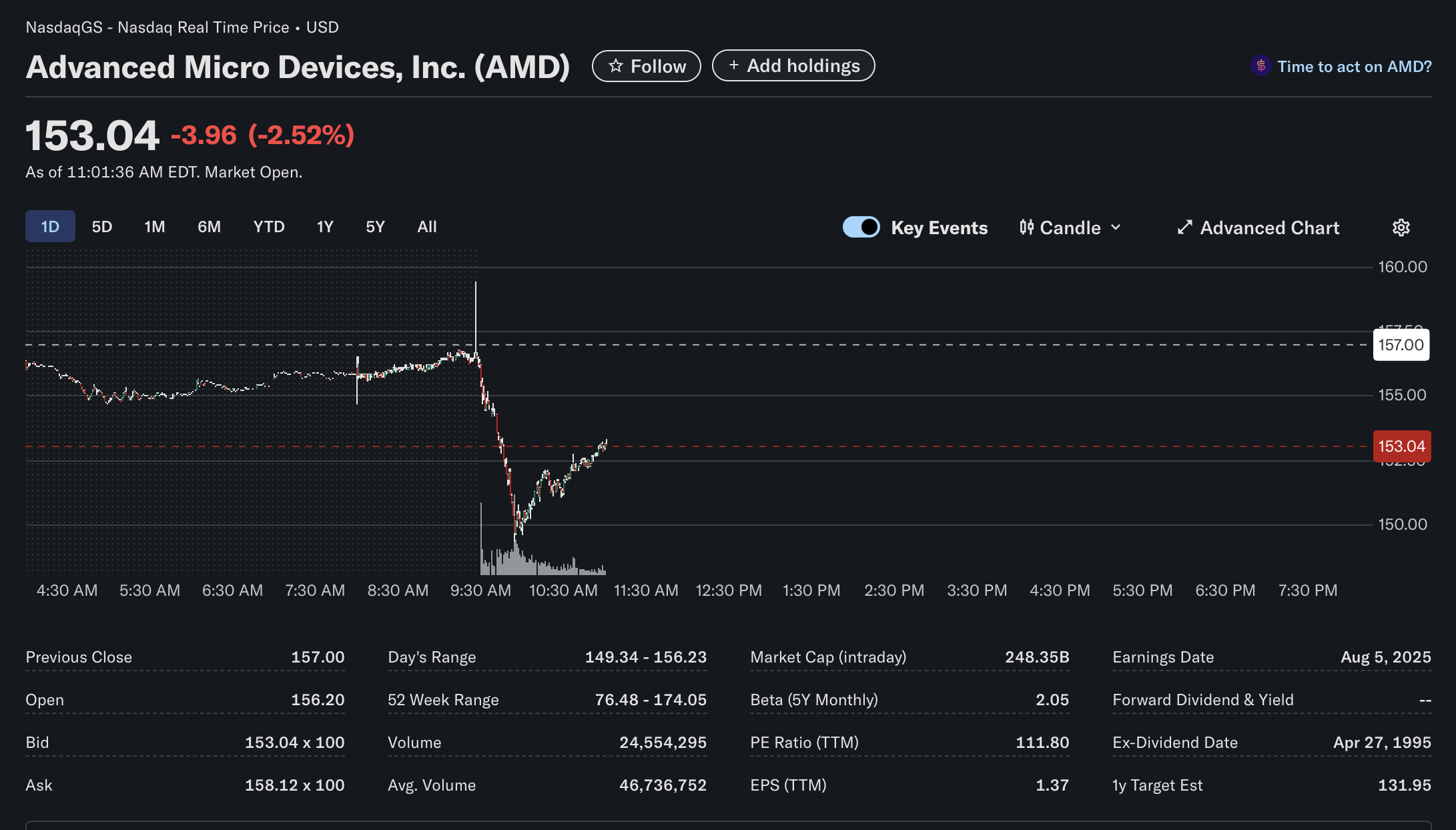Viewport: 1456px width, 830px height.
Task: Select the 1Y range tab
Action: [325, 226]
